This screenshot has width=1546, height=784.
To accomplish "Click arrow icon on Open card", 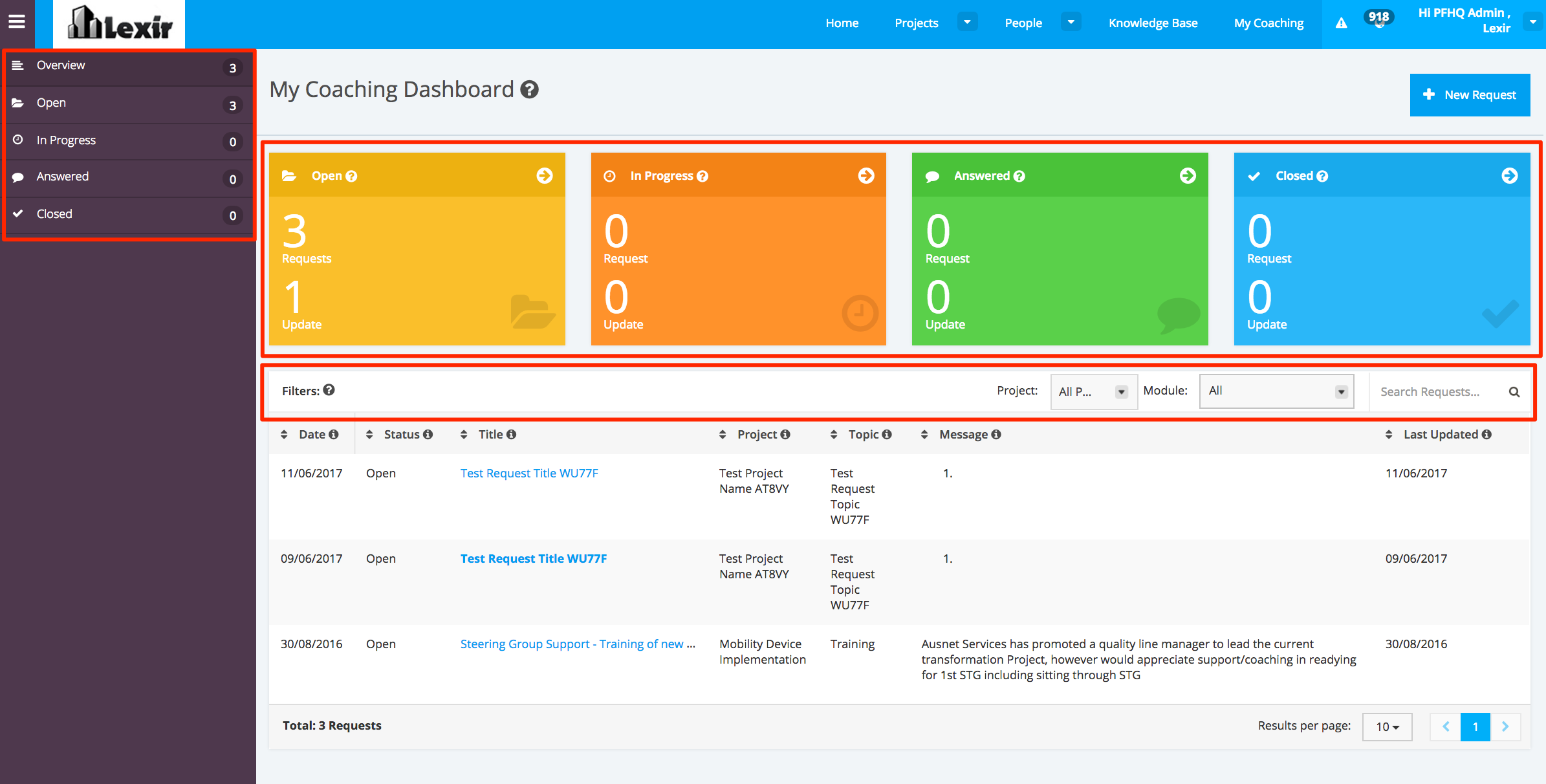I will click(545, 175).
